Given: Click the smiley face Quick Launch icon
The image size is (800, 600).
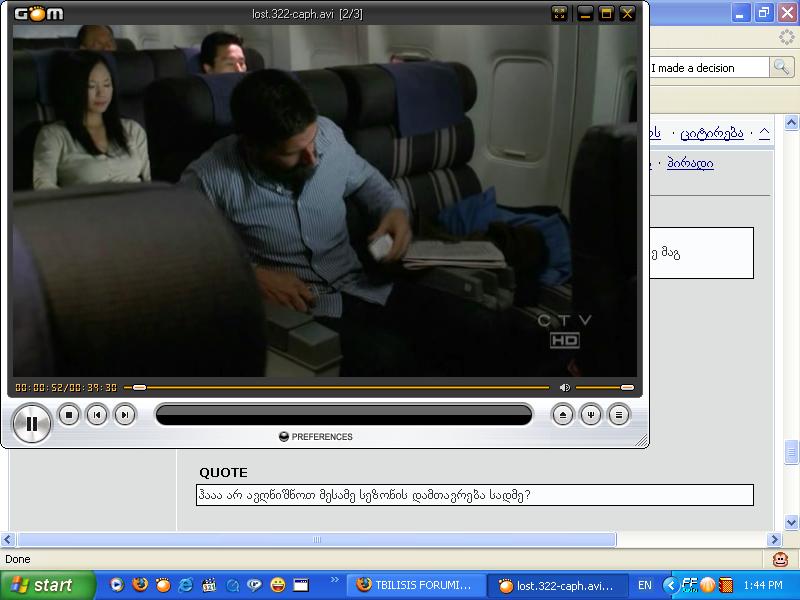Looking at the screenshot, I should (278, 585).
